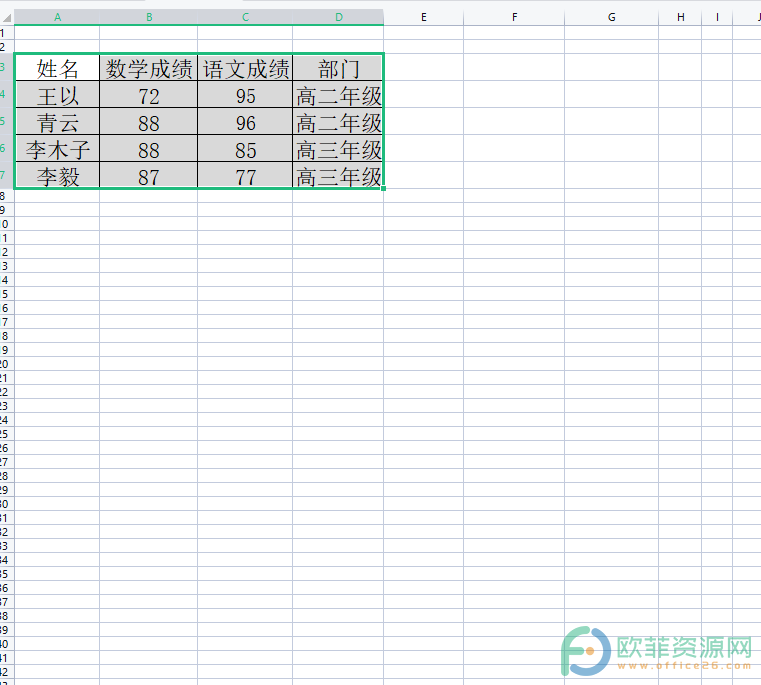Select column E header

(424, 17)
